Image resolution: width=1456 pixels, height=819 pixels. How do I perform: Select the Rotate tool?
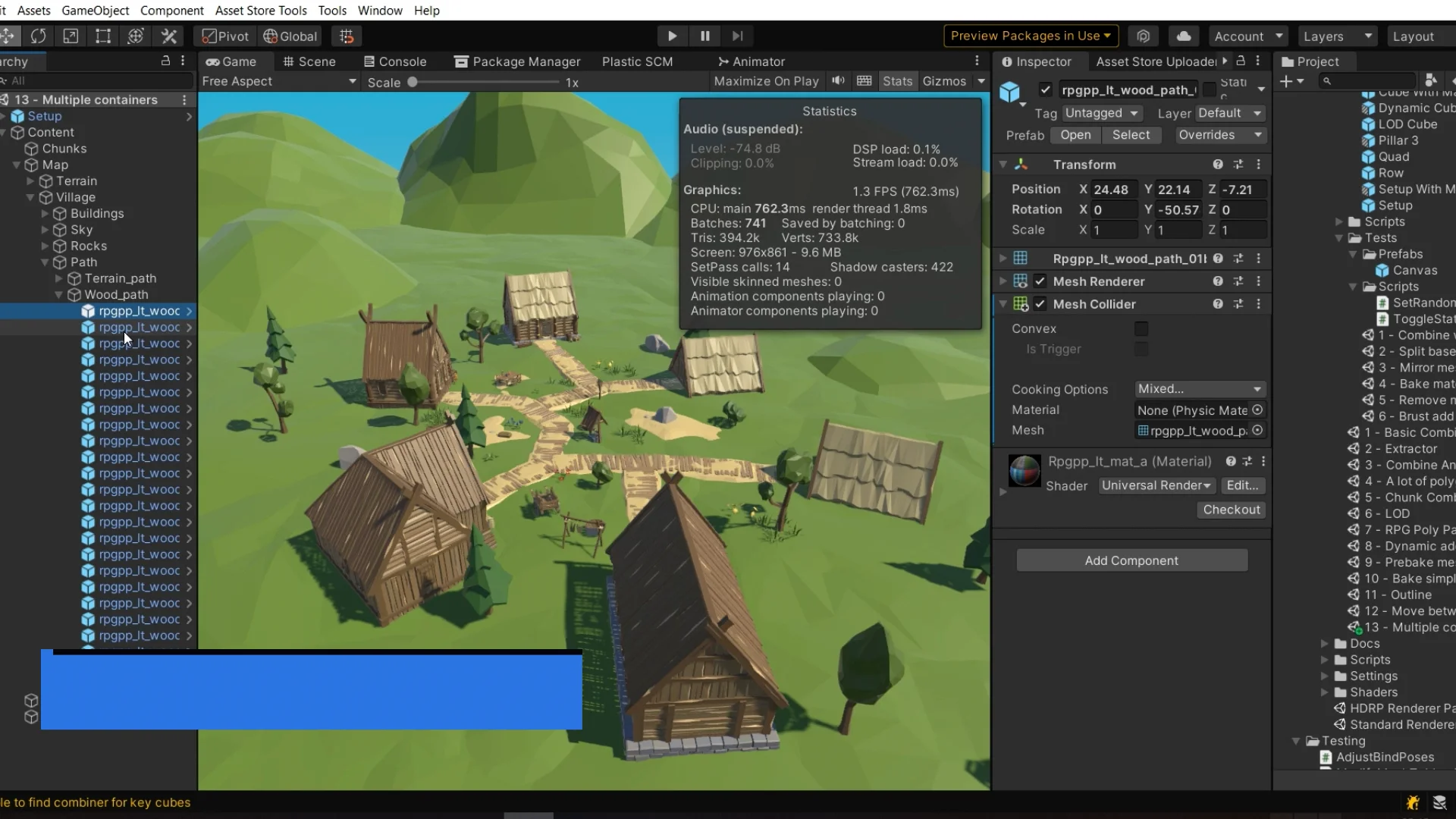coord(38,36)
